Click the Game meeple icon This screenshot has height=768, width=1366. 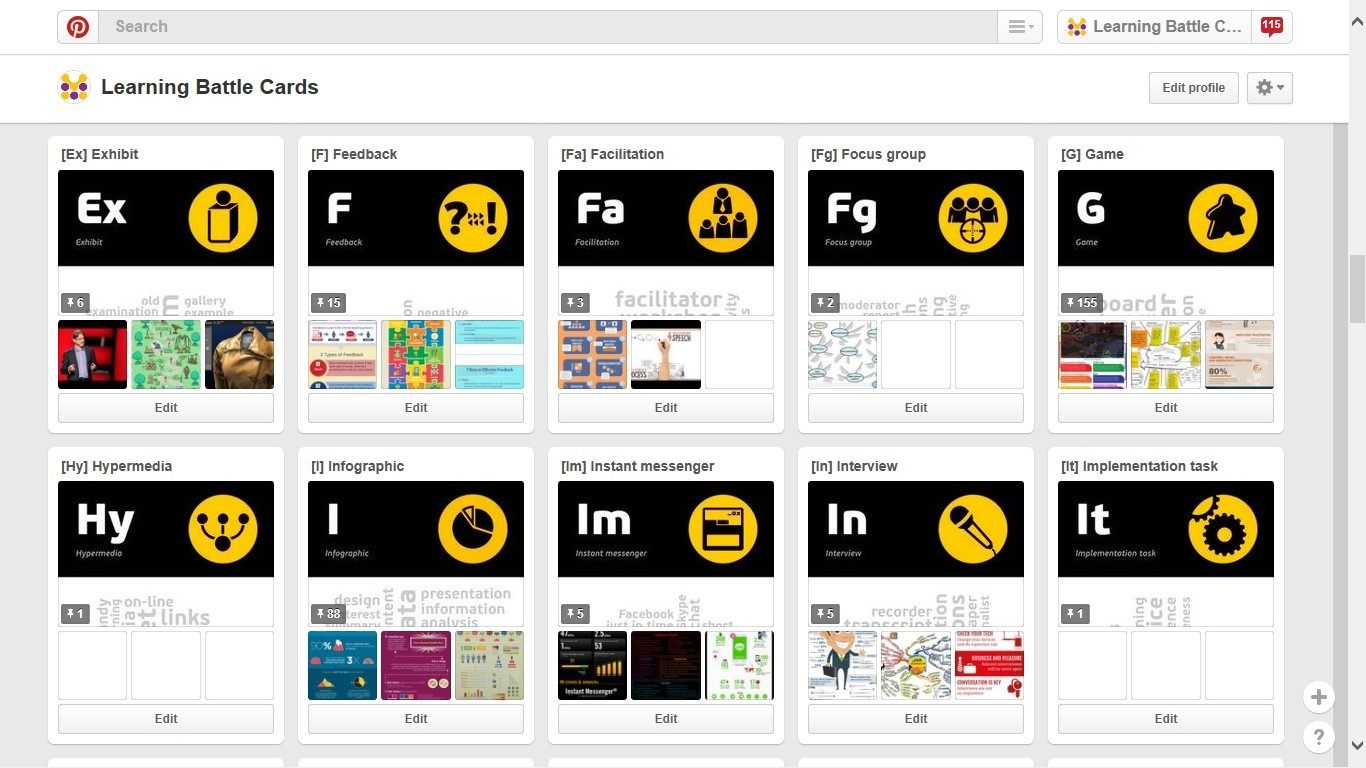click(1223, 218)
